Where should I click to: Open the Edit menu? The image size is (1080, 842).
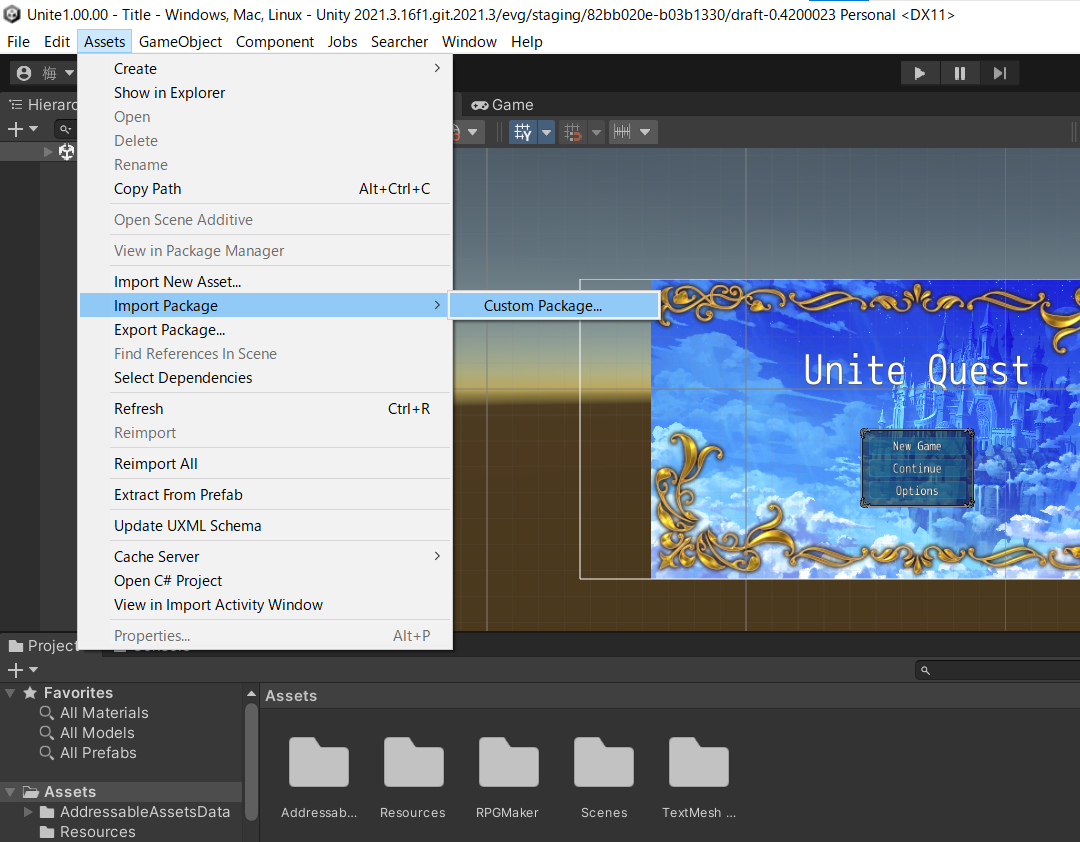(x=56, y=42)
